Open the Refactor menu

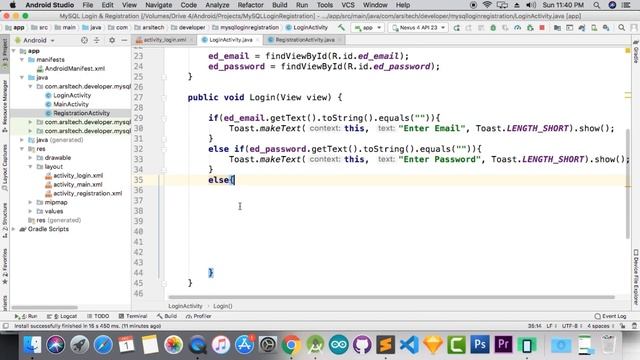click(250, 5)
